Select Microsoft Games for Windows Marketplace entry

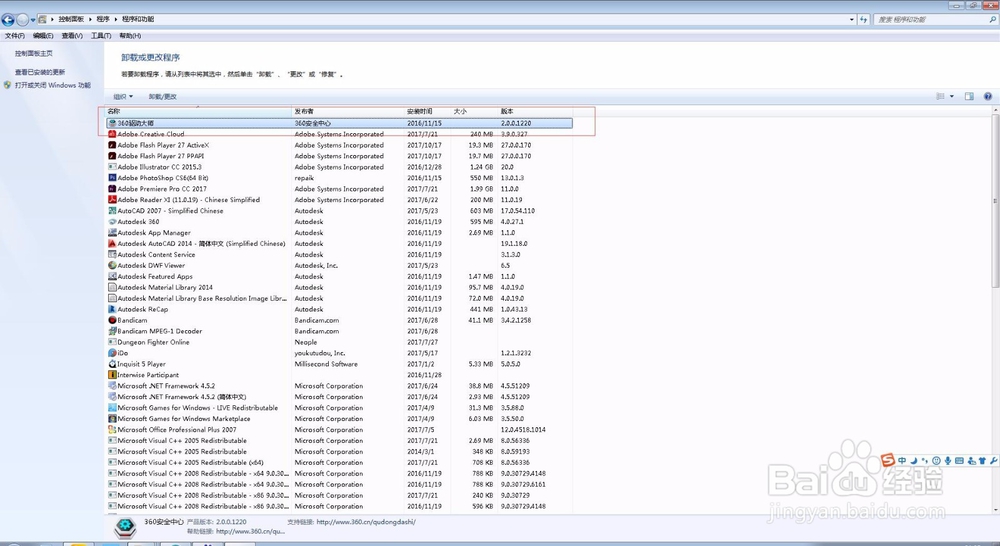point(339,418)
